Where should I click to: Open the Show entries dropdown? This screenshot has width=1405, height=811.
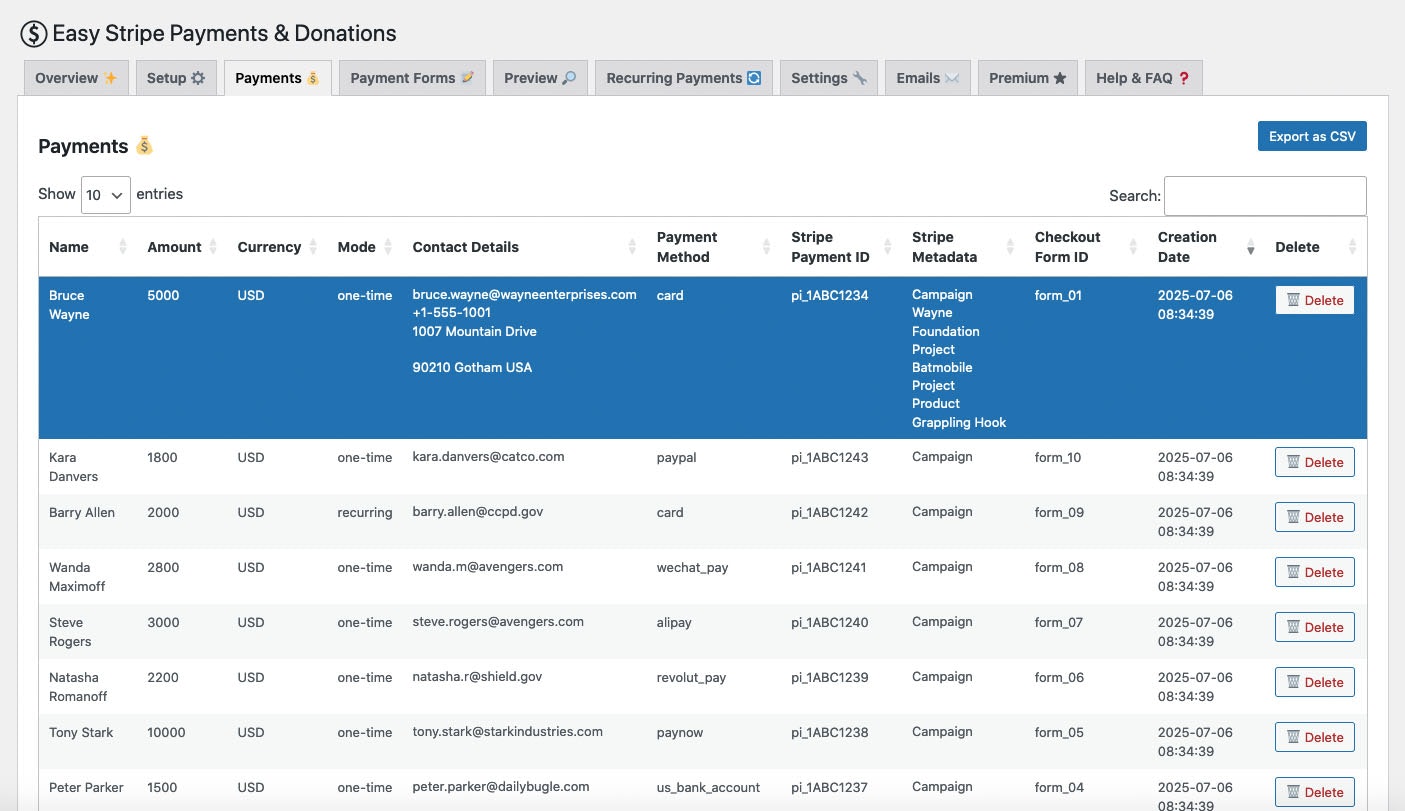[x=105, y=194]
